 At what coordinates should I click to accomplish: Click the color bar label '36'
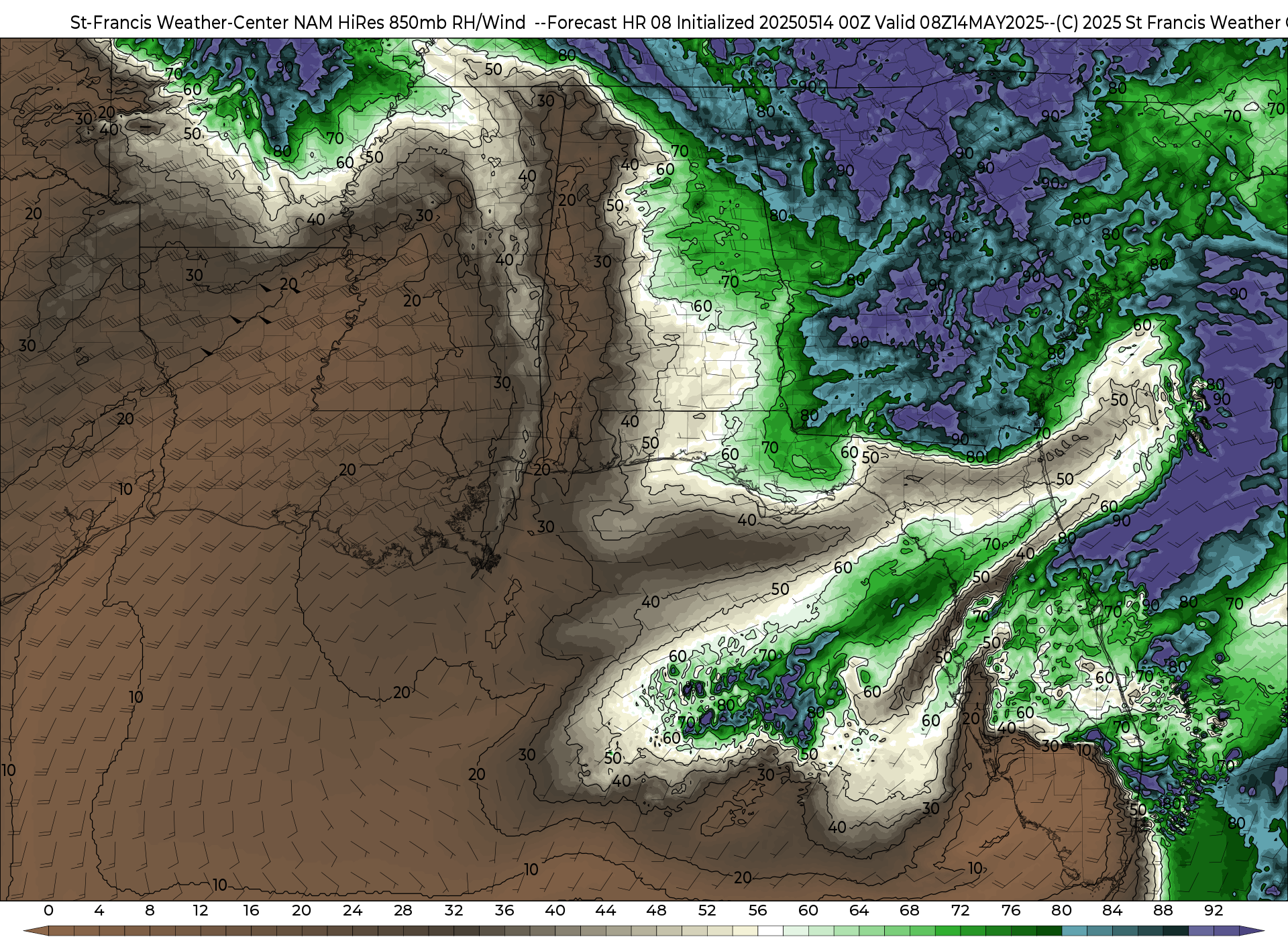point(504,911)
